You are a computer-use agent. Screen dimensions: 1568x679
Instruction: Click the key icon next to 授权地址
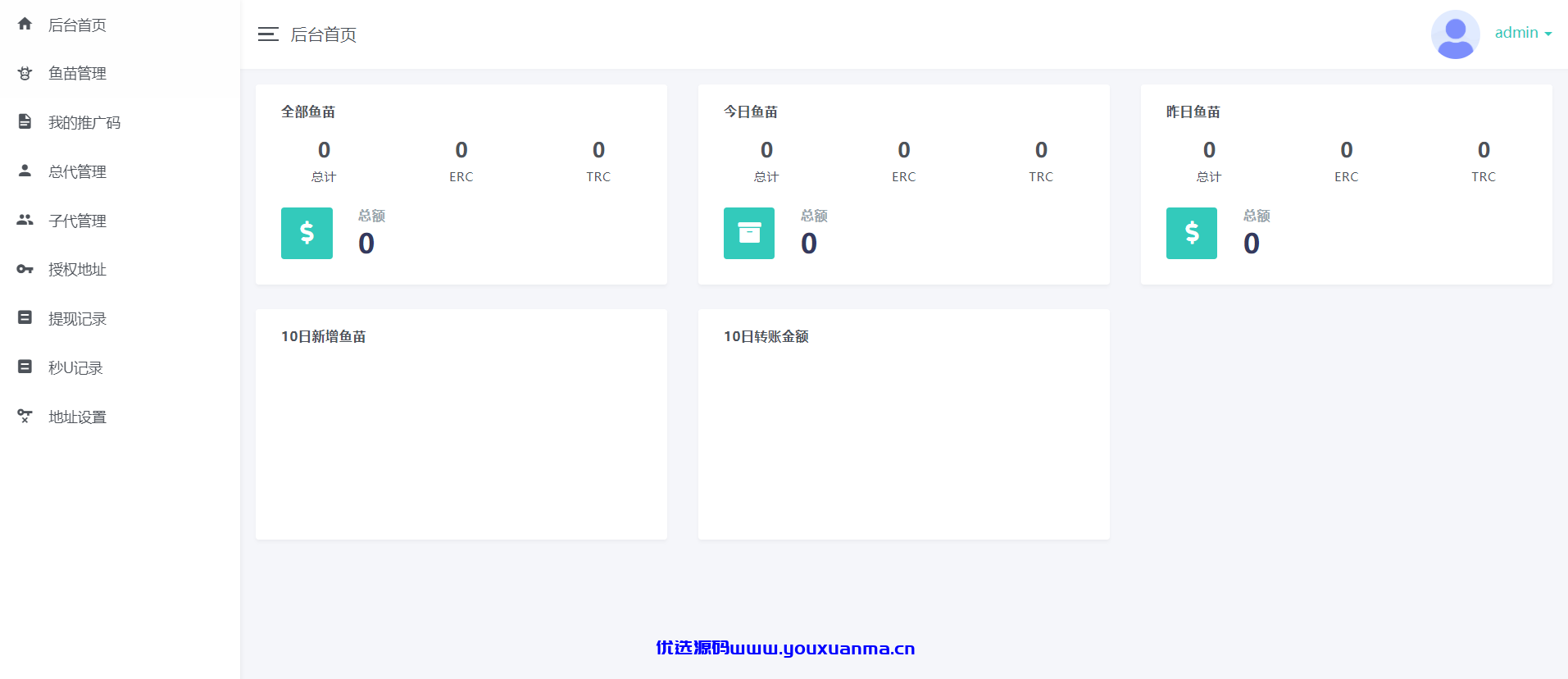[25, 269]
